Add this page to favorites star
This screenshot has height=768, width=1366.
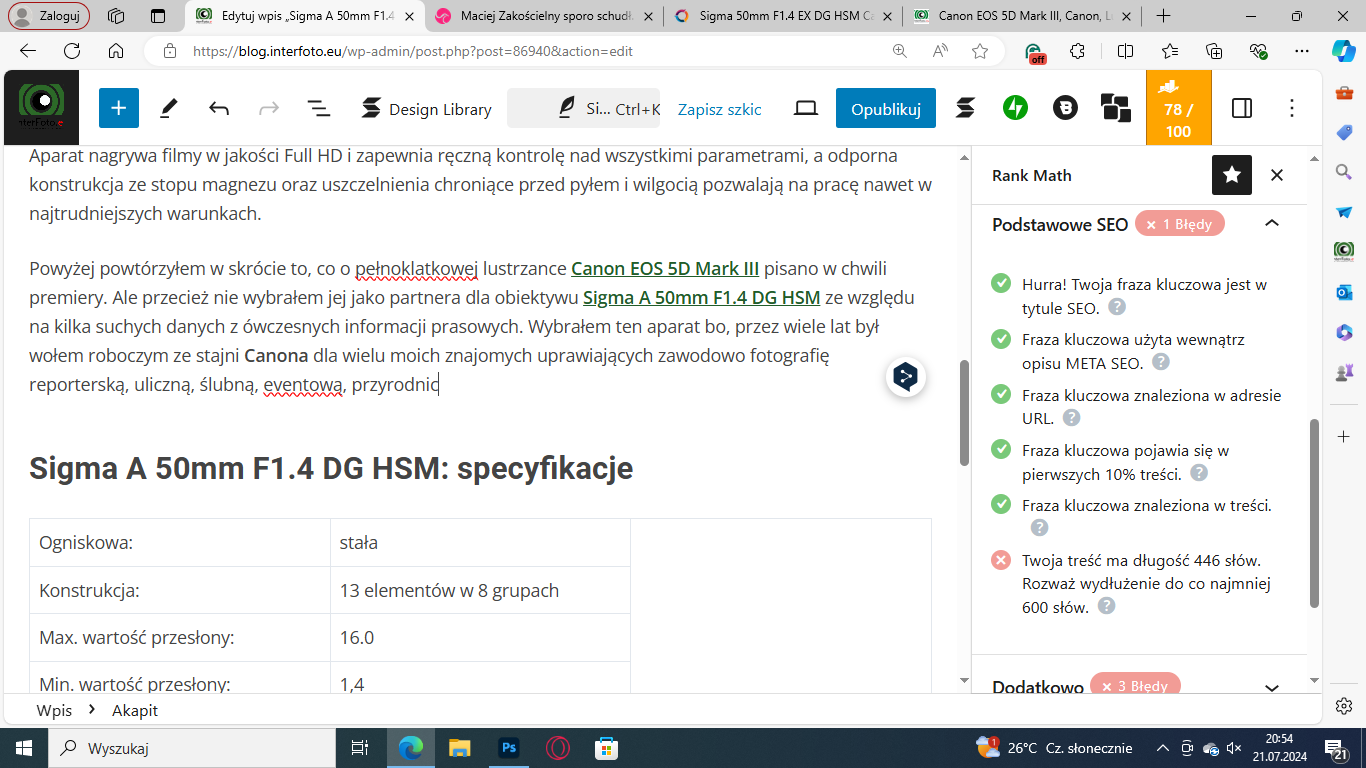(980, 51)
